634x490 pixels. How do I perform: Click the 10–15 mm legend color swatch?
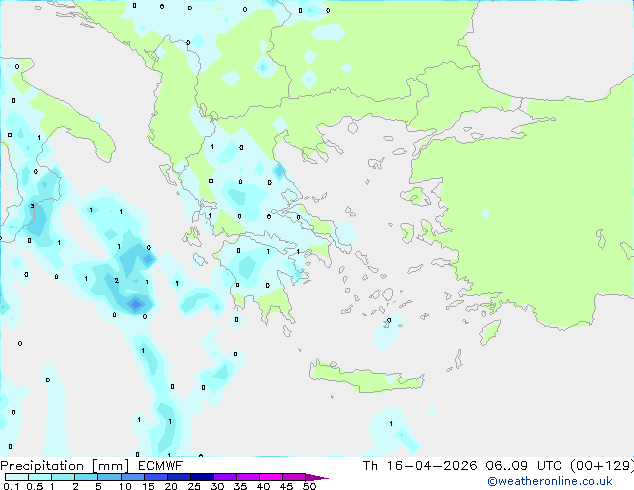(x=132, y=477)
